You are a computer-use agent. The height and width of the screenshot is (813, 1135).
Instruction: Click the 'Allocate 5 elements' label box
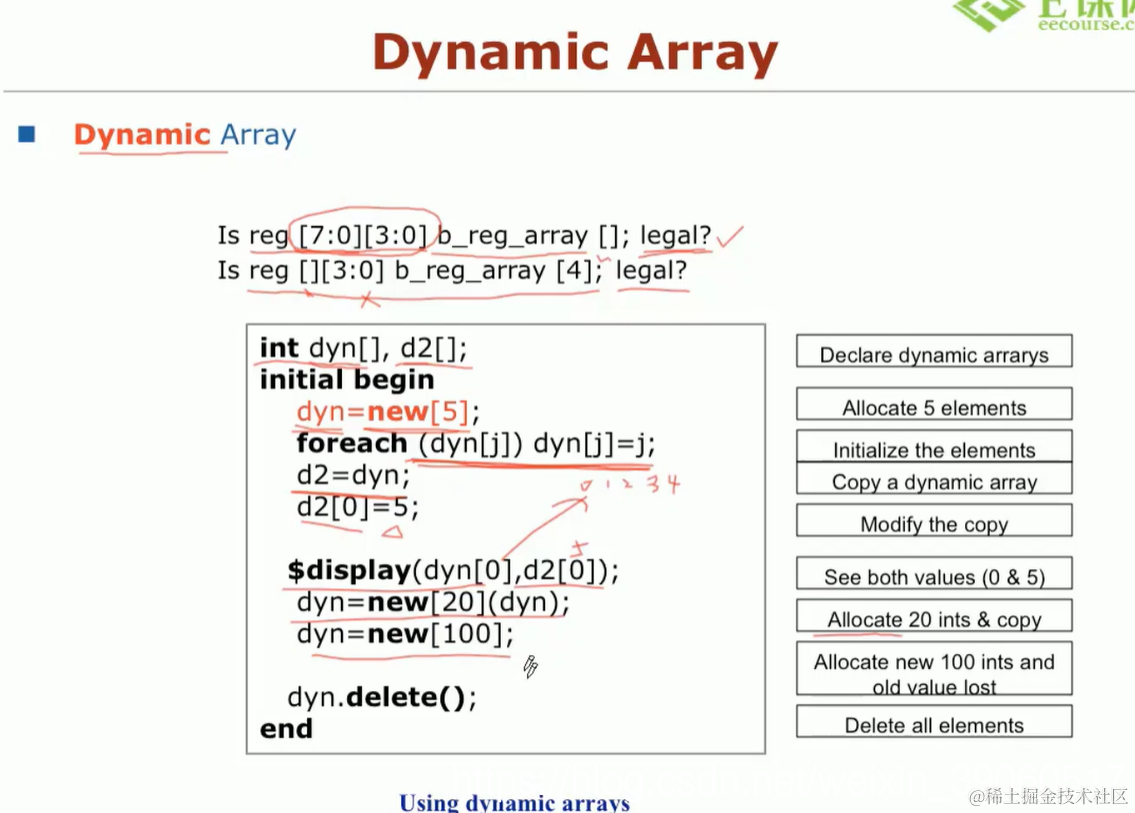pos(934,404)
